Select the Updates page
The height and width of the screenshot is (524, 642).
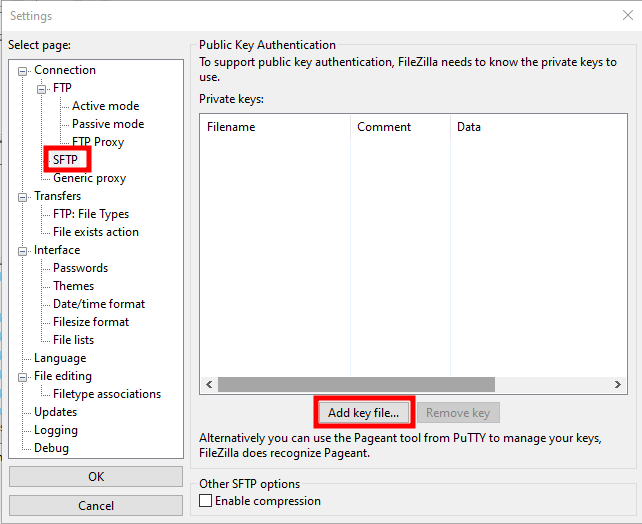[x=55, y=412]
